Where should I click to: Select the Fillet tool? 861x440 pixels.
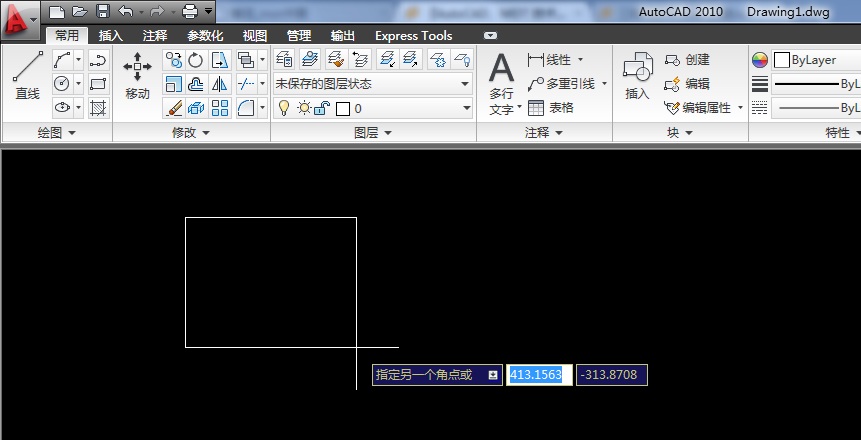pos(245,108)
